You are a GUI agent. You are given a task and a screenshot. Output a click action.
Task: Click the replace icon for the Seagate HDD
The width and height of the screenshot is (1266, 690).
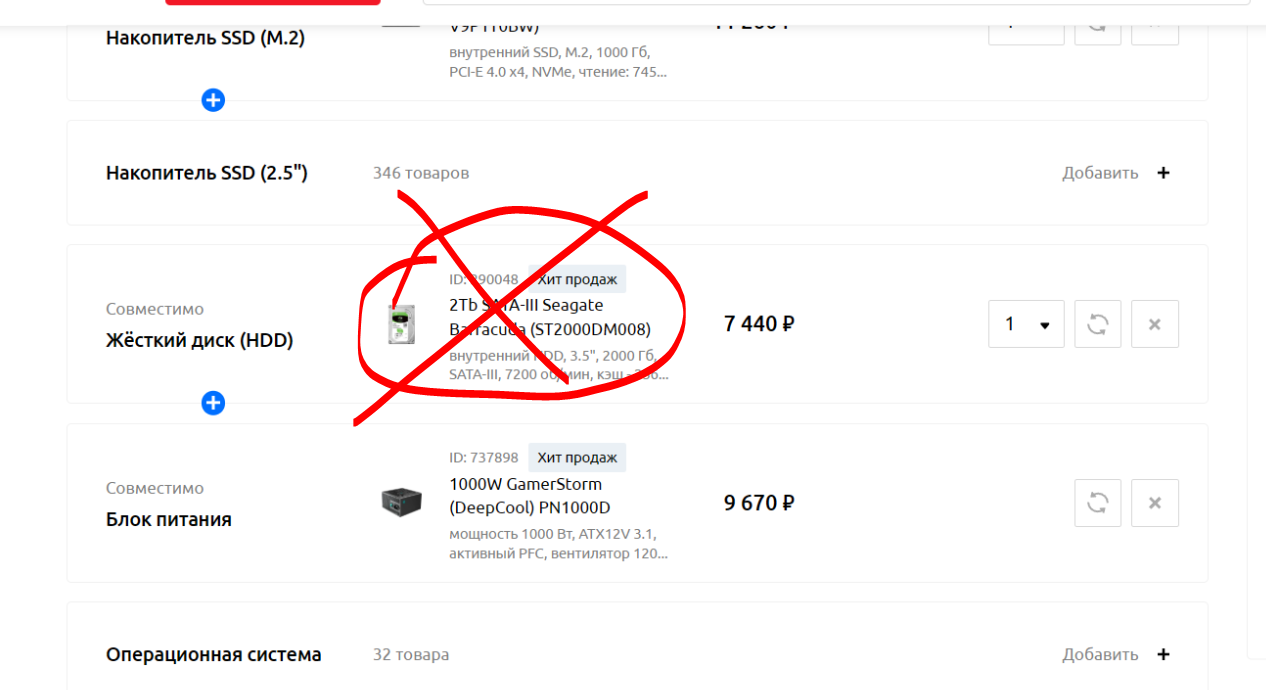click(x=1098, y=324)
